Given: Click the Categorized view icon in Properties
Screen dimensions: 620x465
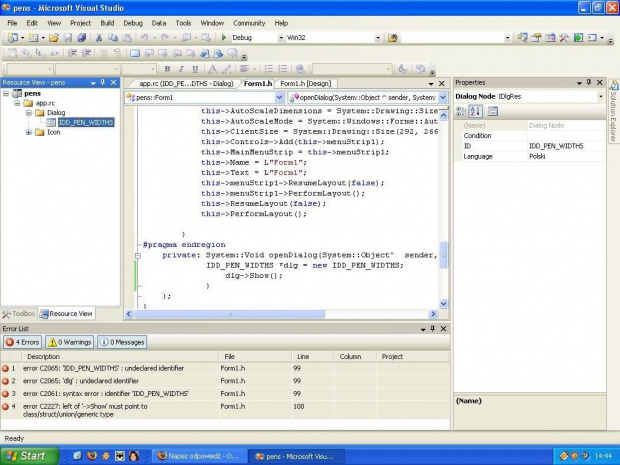Looking at the screenshot, I should pyautogui.click(x=462, y=110).
